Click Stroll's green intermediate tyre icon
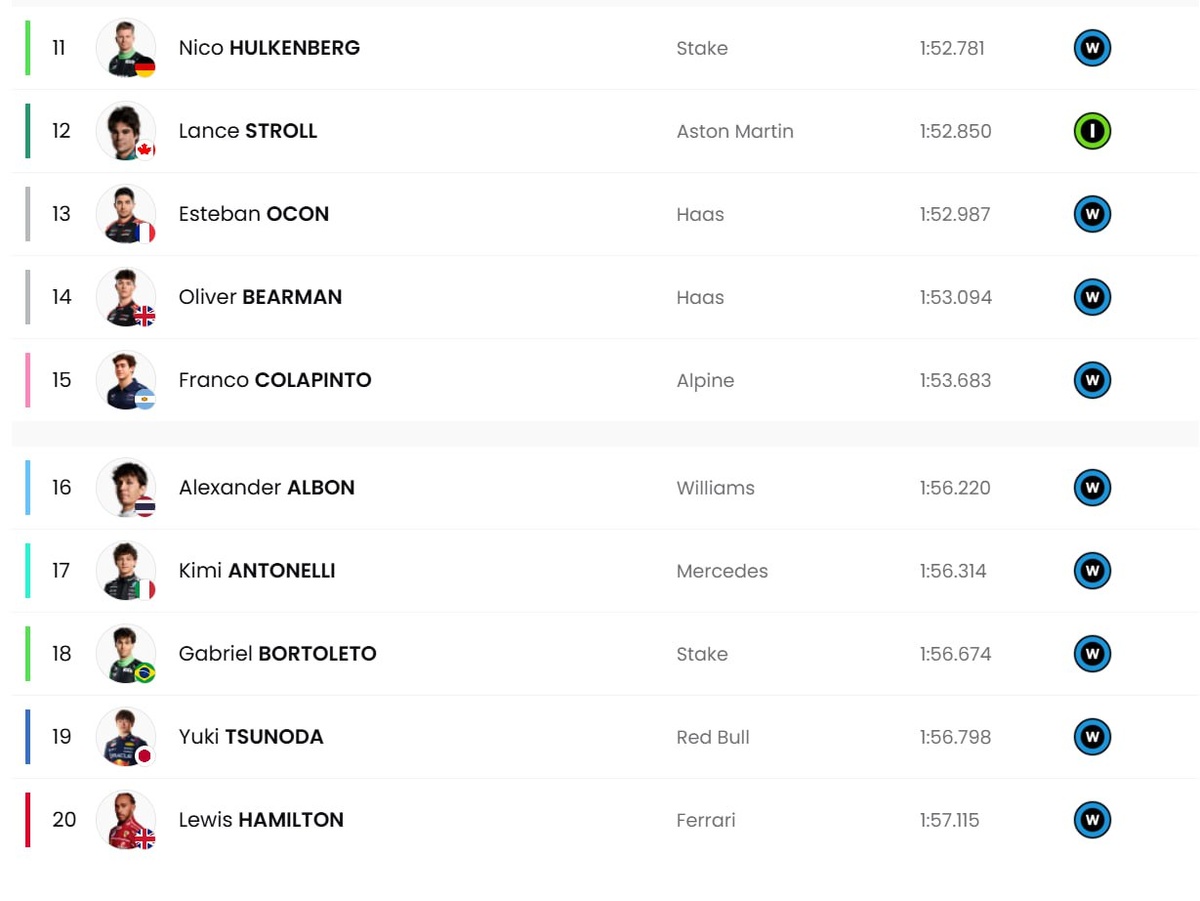Viewport: 1200px width, 901px height. tap(1092, 131)
